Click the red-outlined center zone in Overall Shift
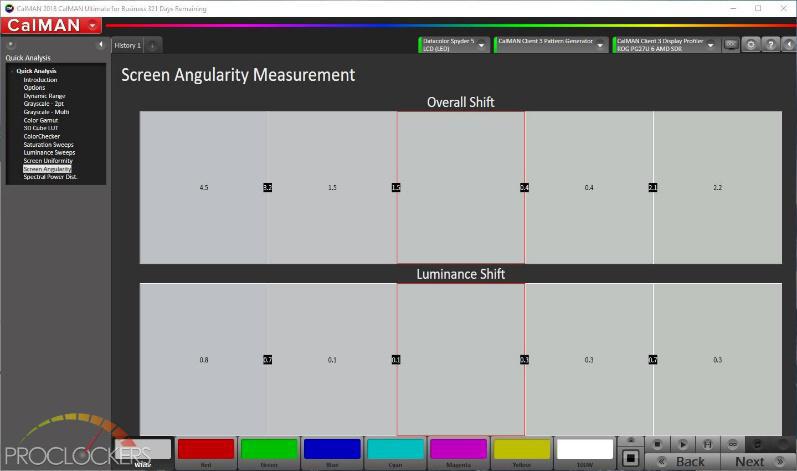797x471 pixels. [461, 187]
